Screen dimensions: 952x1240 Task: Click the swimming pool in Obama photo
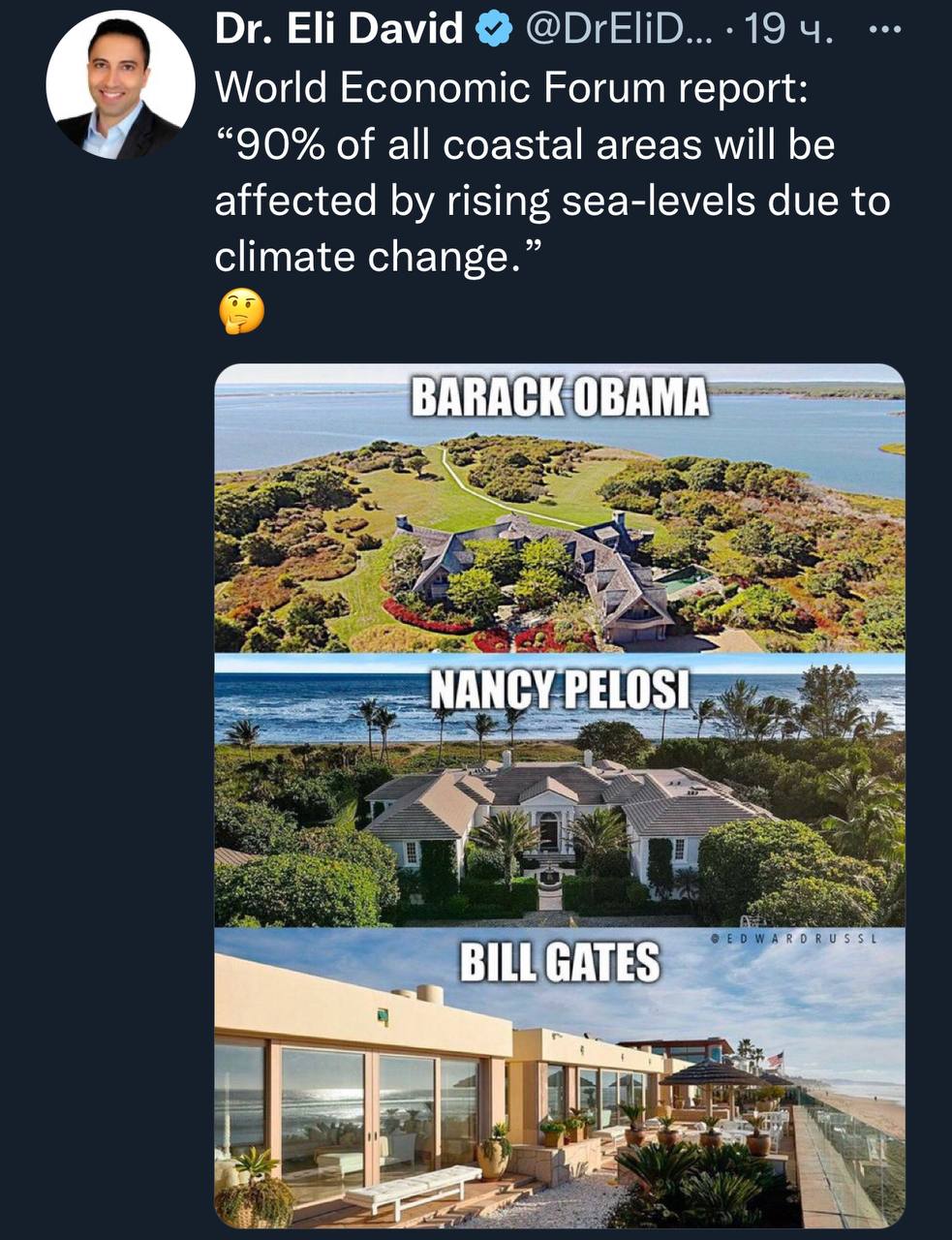point(687,578)
